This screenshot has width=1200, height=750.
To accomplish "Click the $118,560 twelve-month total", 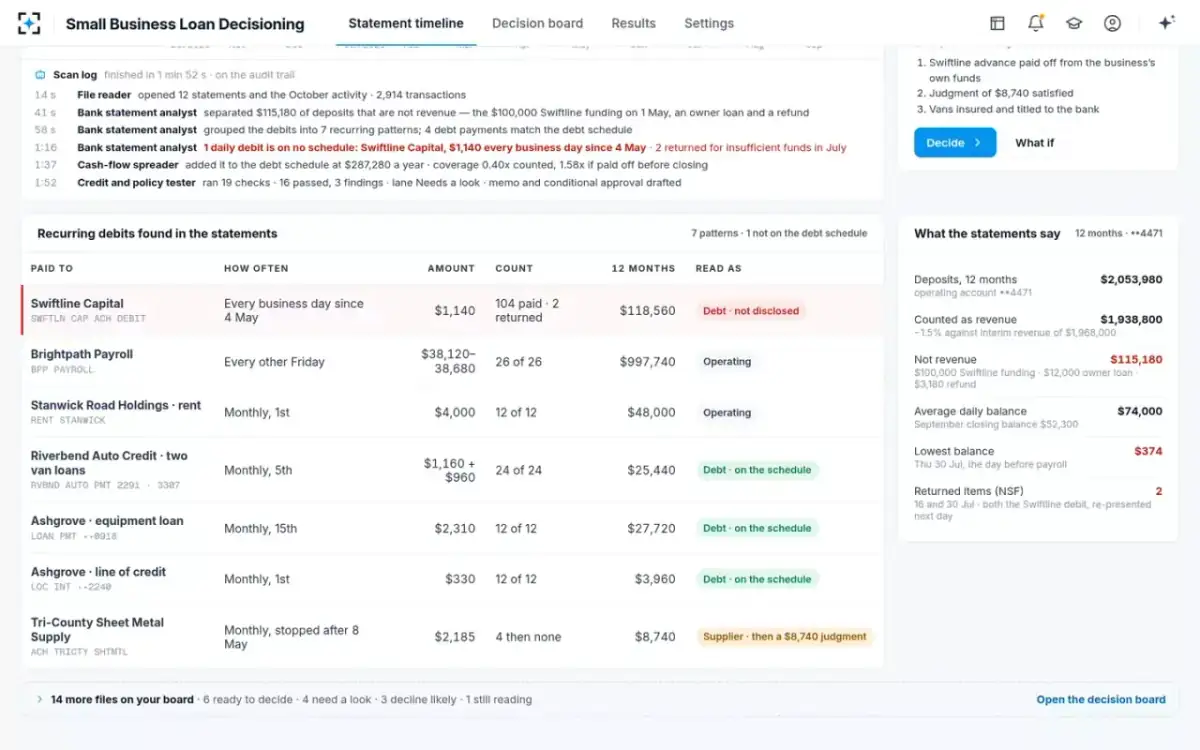I will coord(647,311).
